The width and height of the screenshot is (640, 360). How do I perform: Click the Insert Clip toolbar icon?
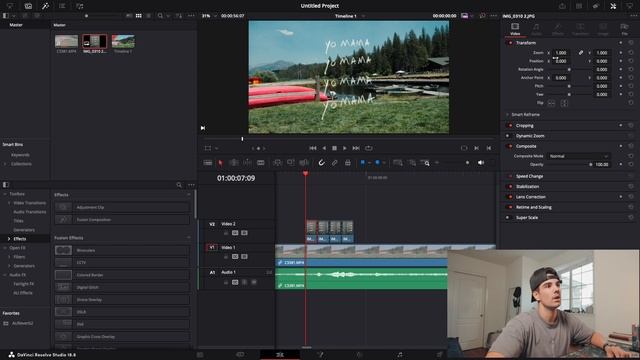click(277, 163)
